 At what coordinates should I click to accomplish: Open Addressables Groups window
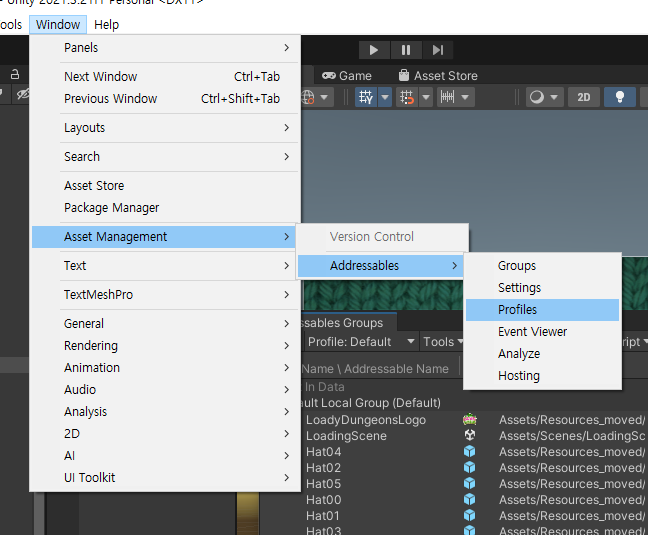542,266
